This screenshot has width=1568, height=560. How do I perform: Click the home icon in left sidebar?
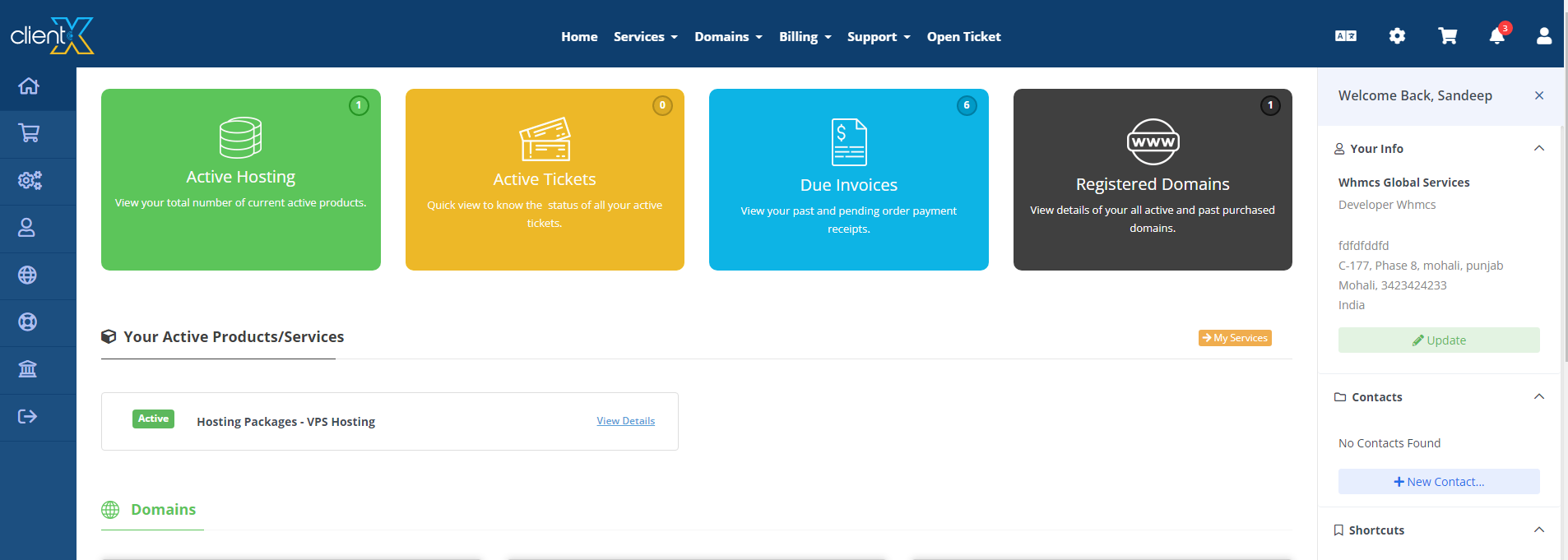[29, 86]
